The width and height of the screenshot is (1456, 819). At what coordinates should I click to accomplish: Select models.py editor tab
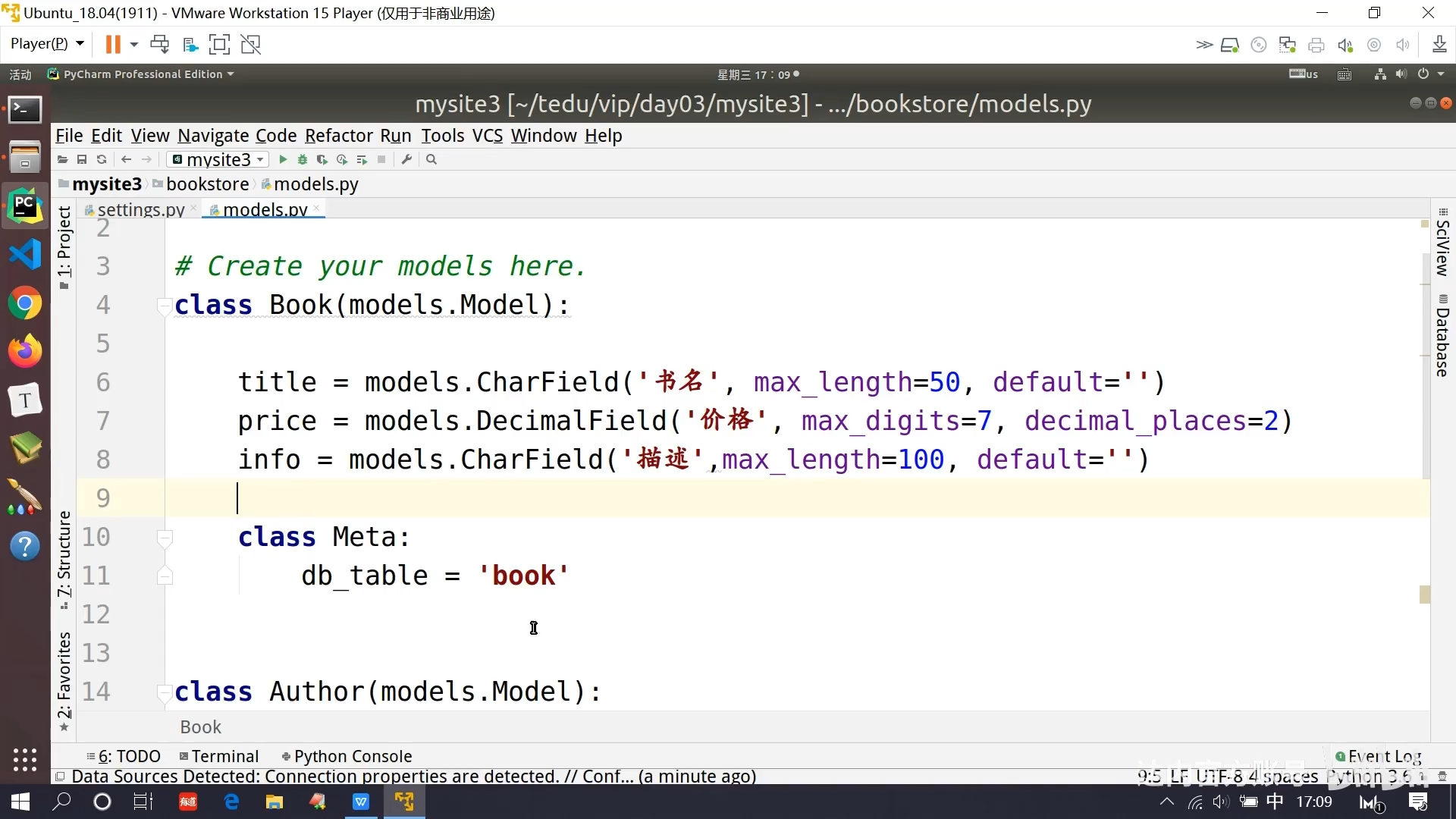tap(265, 209)
